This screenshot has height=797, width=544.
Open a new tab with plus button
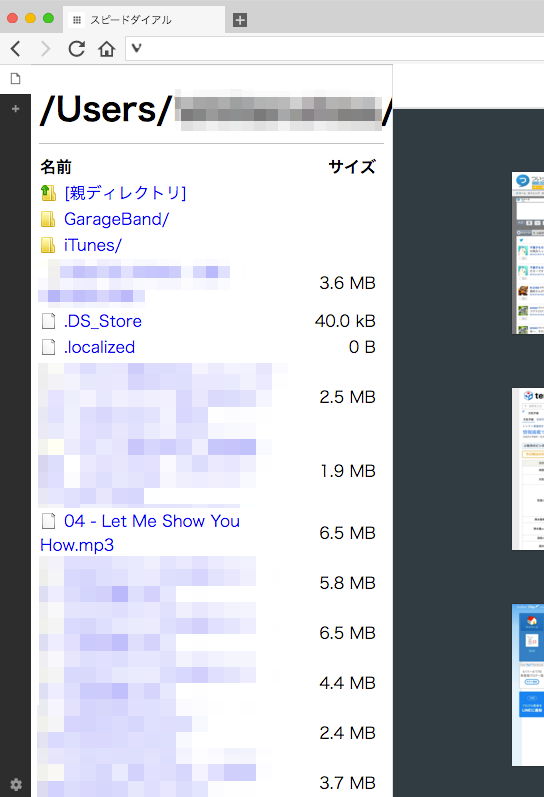coord(240,20)
